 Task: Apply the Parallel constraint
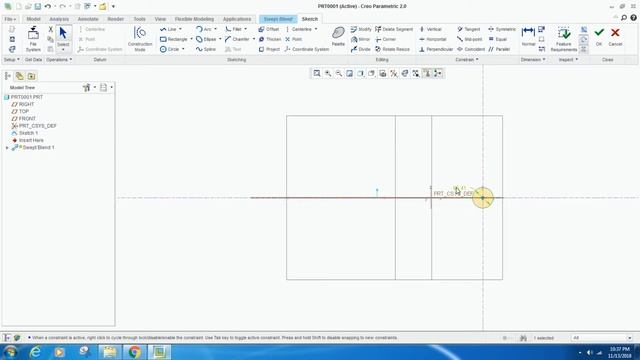tap(499, 49)
